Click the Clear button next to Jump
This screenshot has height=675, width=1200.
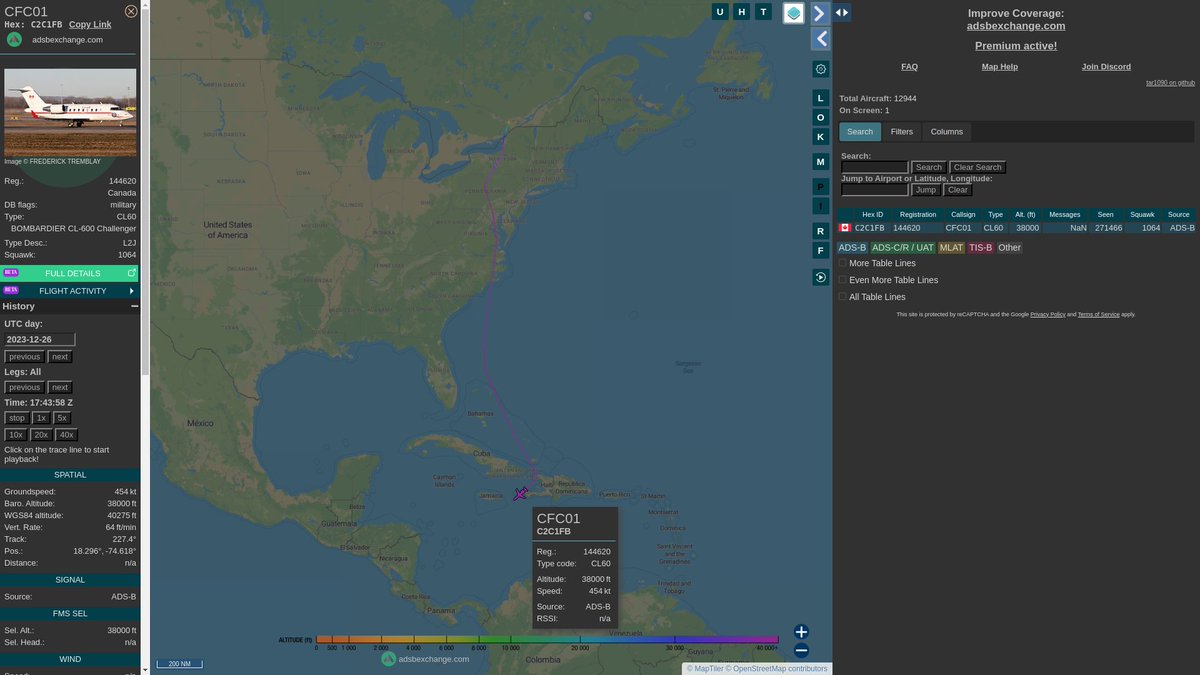click(958, 189)
